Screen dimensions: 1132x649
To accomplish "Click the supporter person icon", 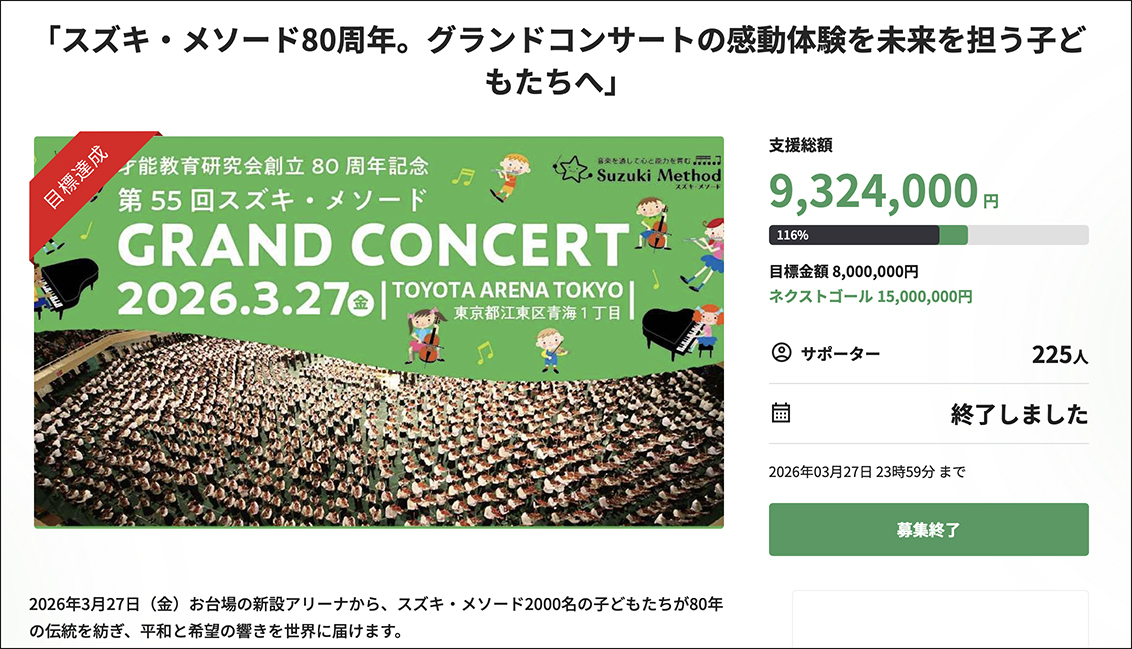I will tap(782, 353).
